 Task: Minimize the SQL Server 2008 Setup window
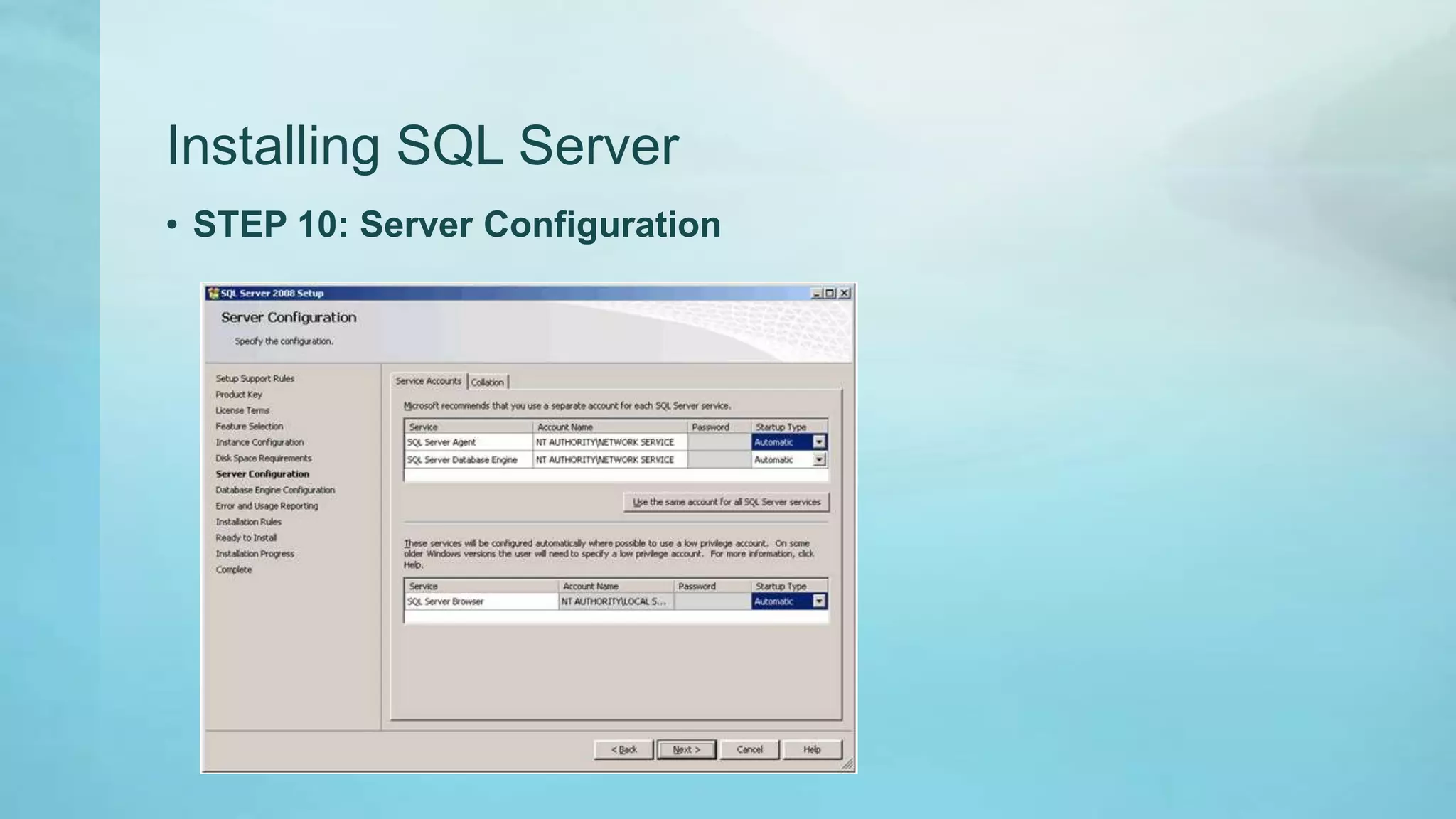[817, 293]
